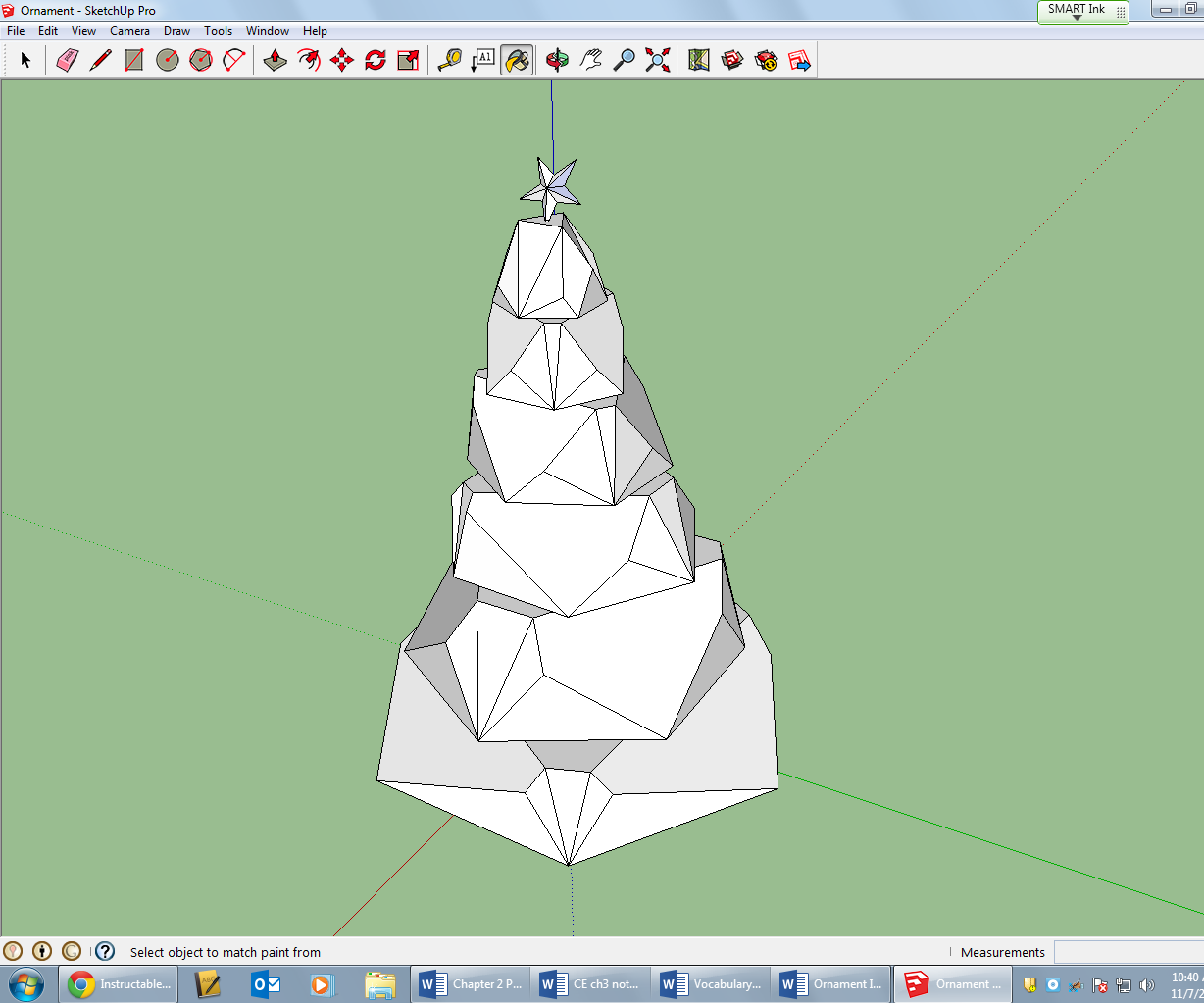Zoom Extents to fit the model
The image size is (1204, 1003).
point(657,60)
